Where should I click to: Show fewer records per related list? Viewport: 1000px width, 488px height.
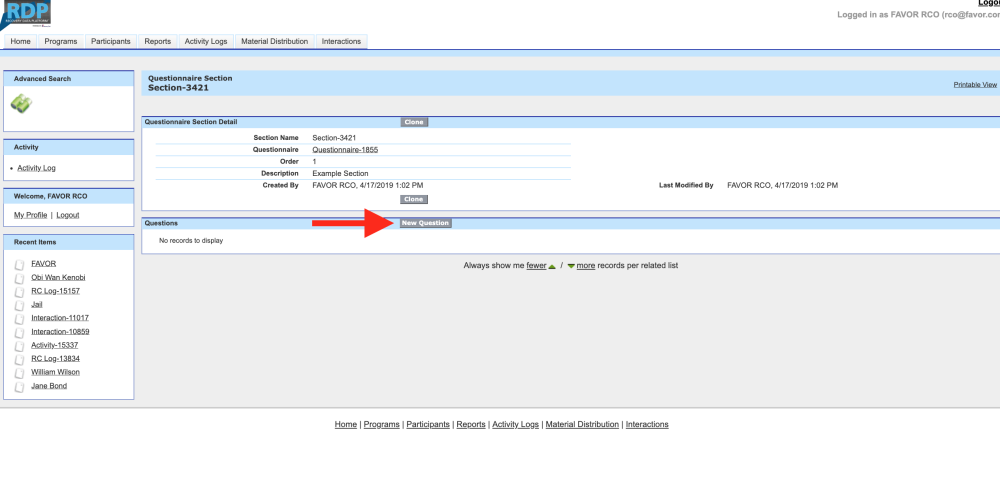click(536, 266)
